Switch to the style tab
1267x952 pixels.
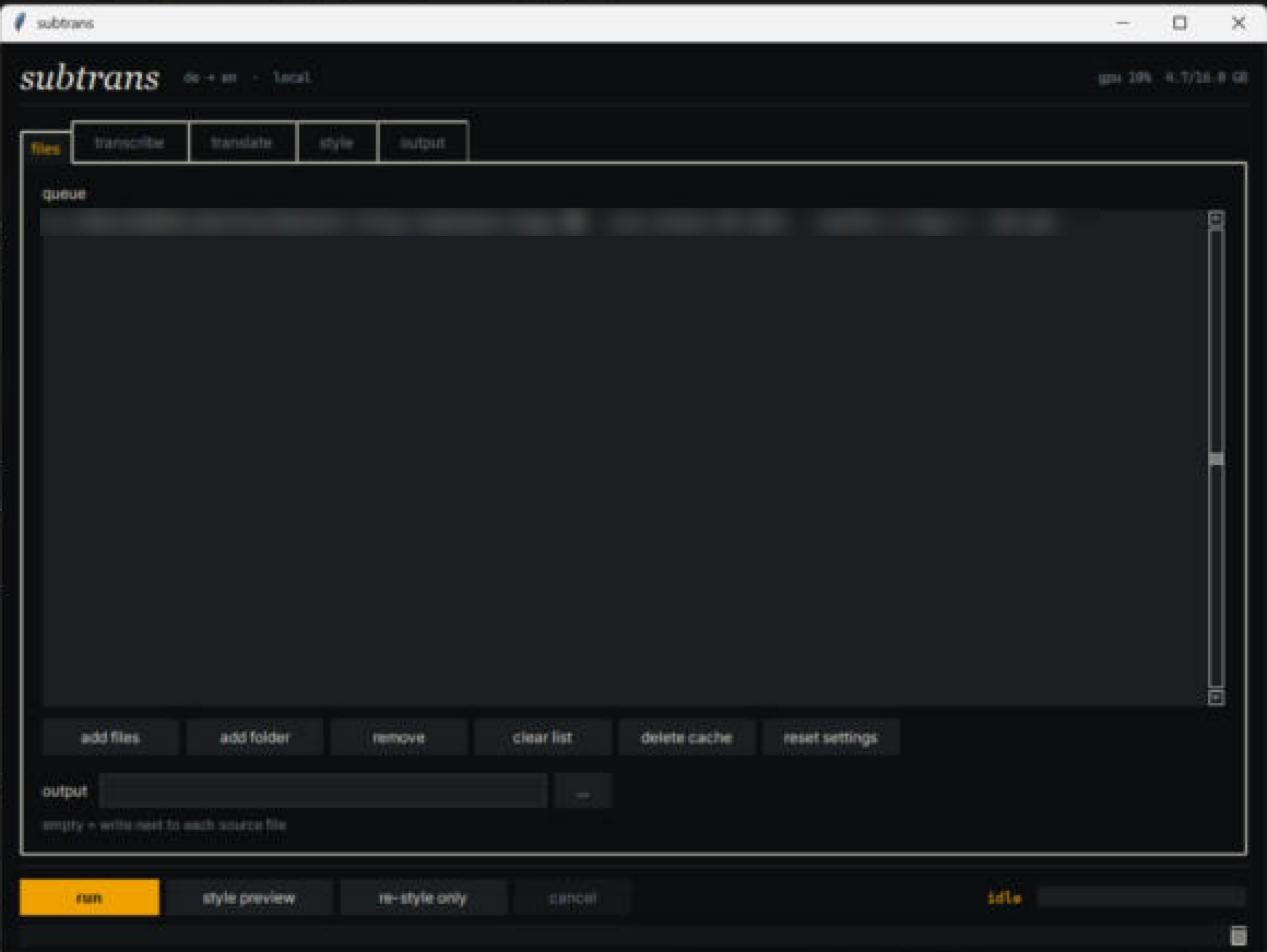coord(337,142)
